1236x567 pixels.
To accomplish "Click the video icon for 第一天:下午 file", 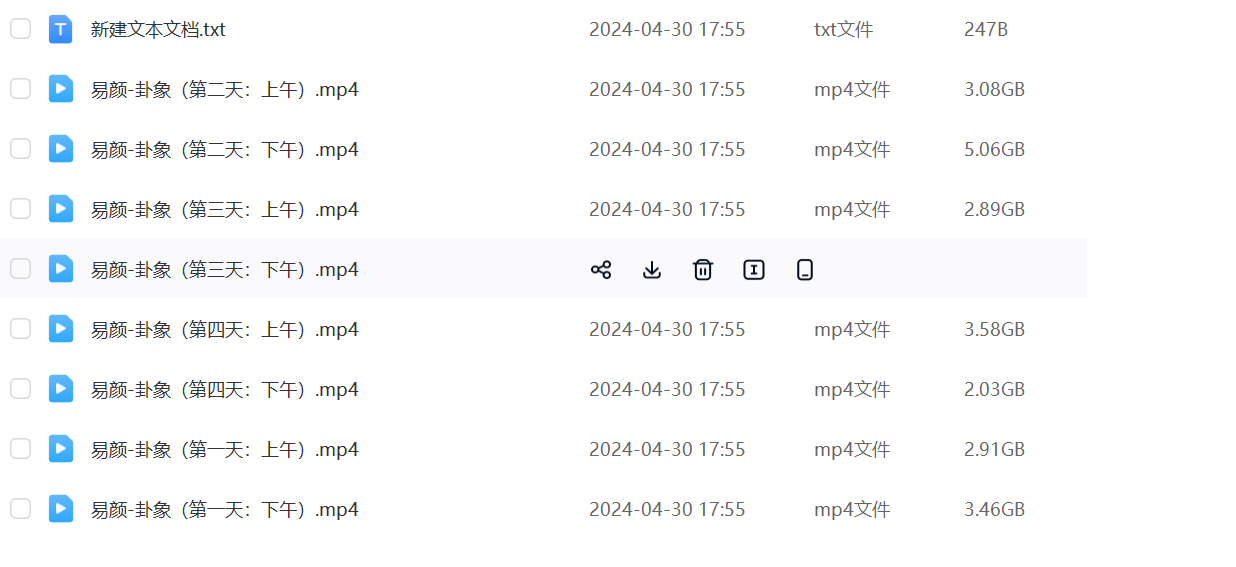I will 61,510.
